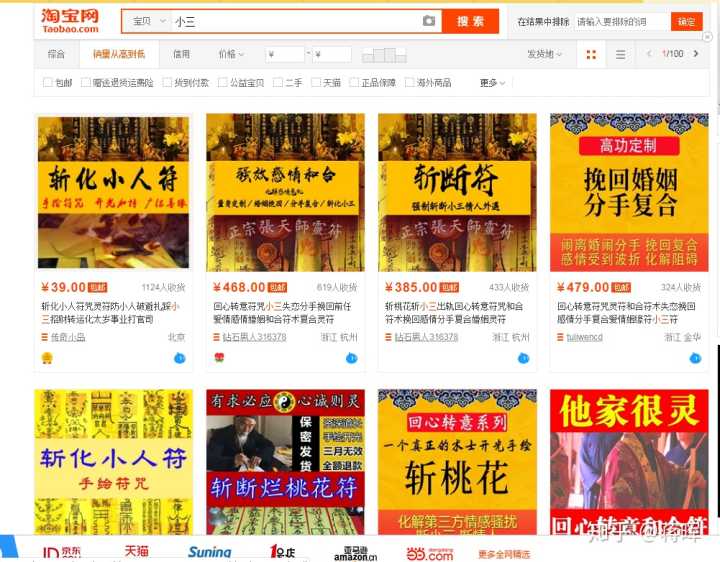Image resolution: width=720 pixels, height=562 pixels.
Task: Tick the 公益宝贝 checkbox
Action: [222, 82]
